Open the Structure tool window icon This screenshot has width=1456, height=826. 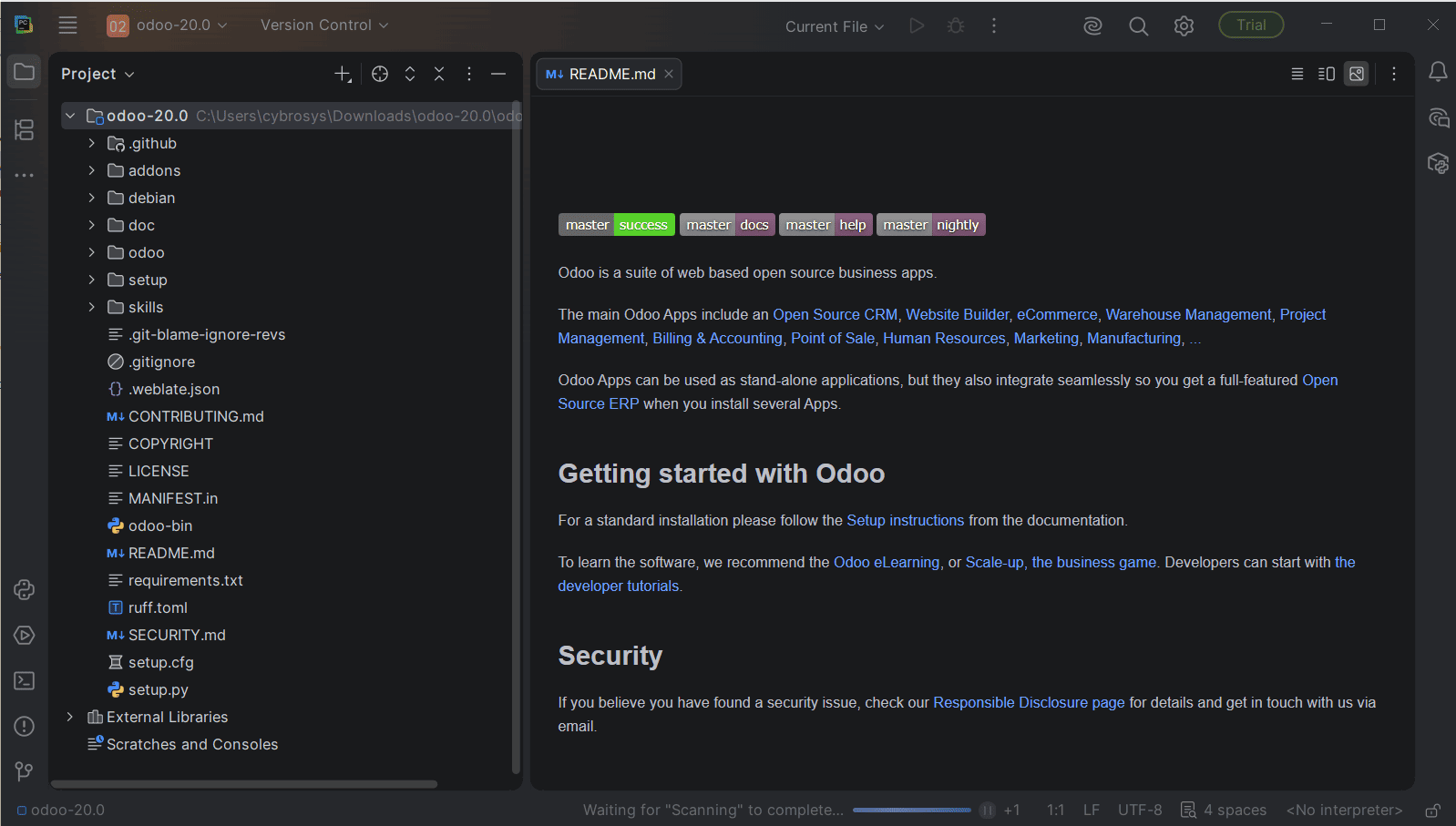click(x=25, y=130)
